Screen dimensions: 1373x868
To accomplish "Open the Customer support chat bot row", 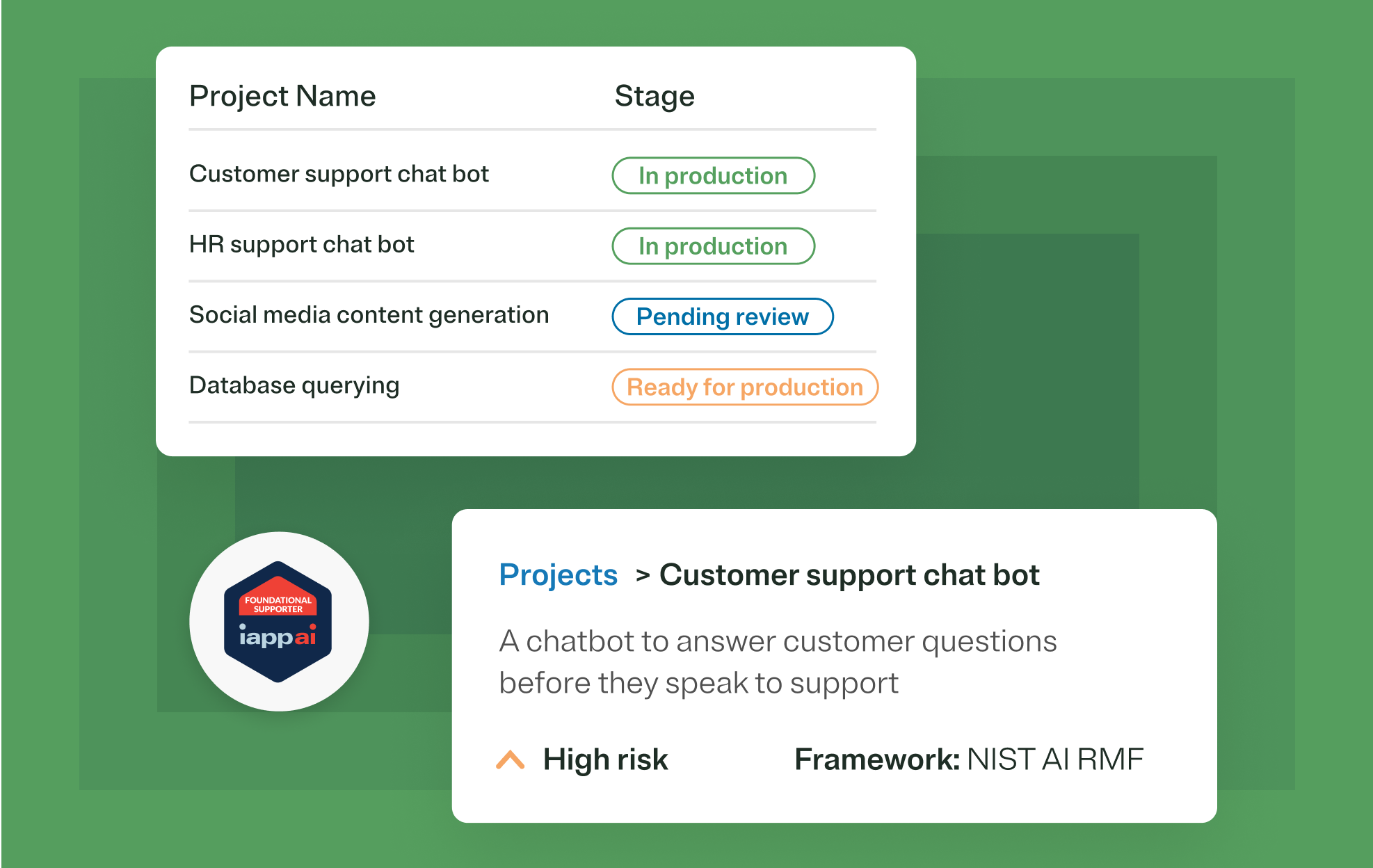I will [339, 174].
